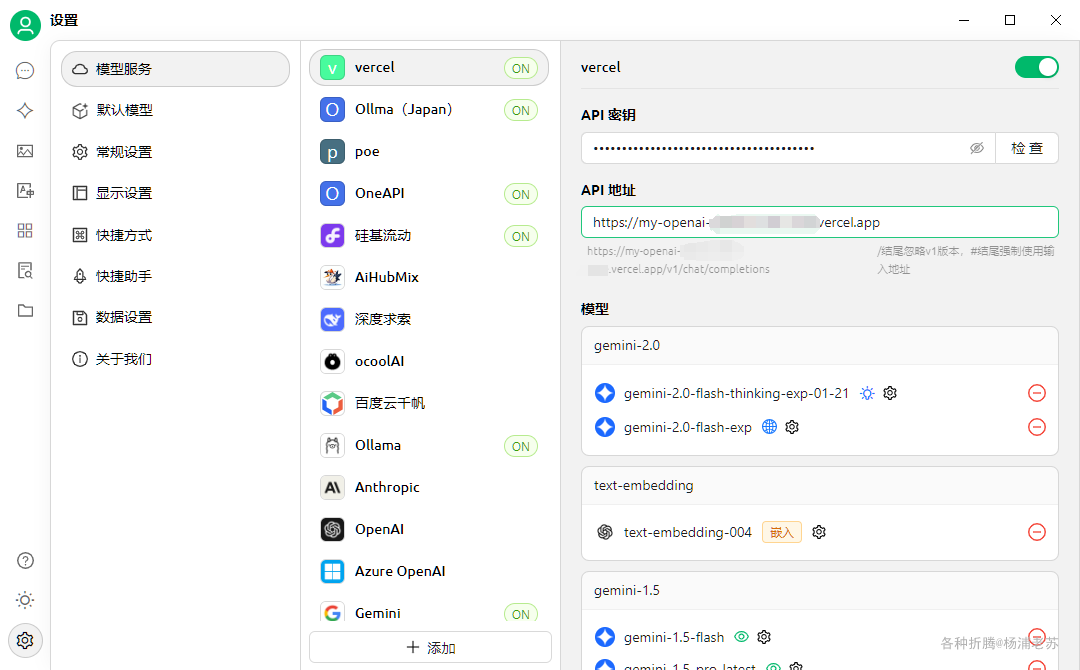Screen dimensions: 1080x670
Task: Click the 嵌入 tag on text-embedding-004
Action: point(782,532)
